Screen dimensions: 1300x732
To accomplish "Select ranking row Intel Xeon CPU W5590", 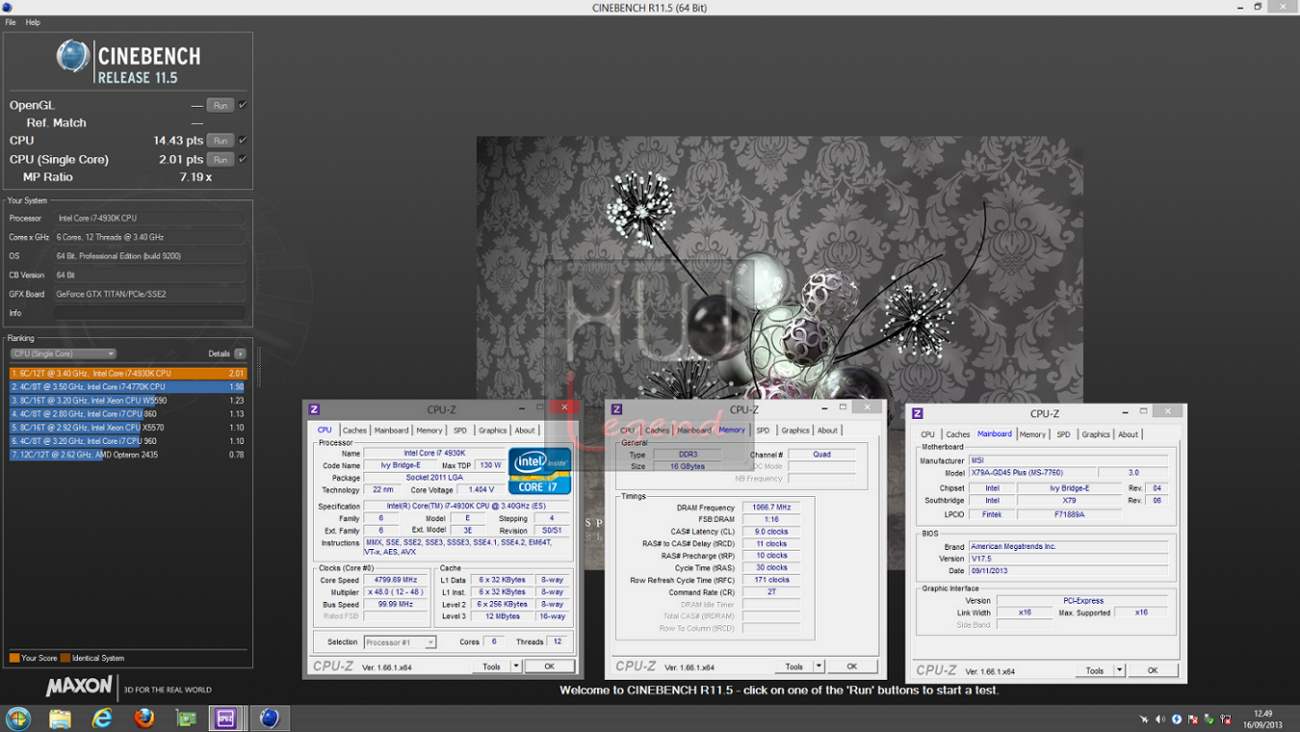I will click(x=127, y=400).
